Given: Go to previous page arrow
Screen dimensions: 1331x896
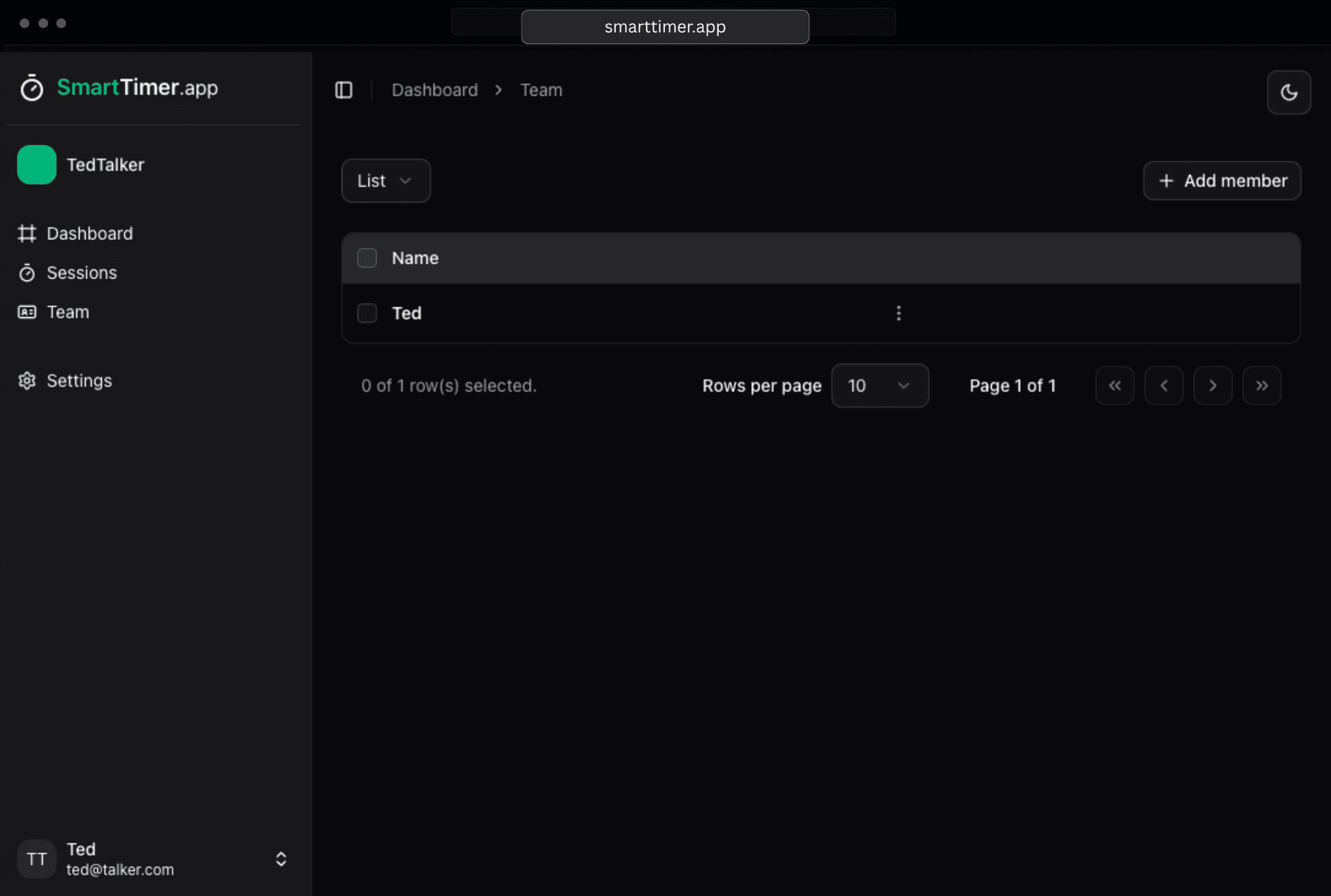Looking at the screenshot, I should [1163, 386].
